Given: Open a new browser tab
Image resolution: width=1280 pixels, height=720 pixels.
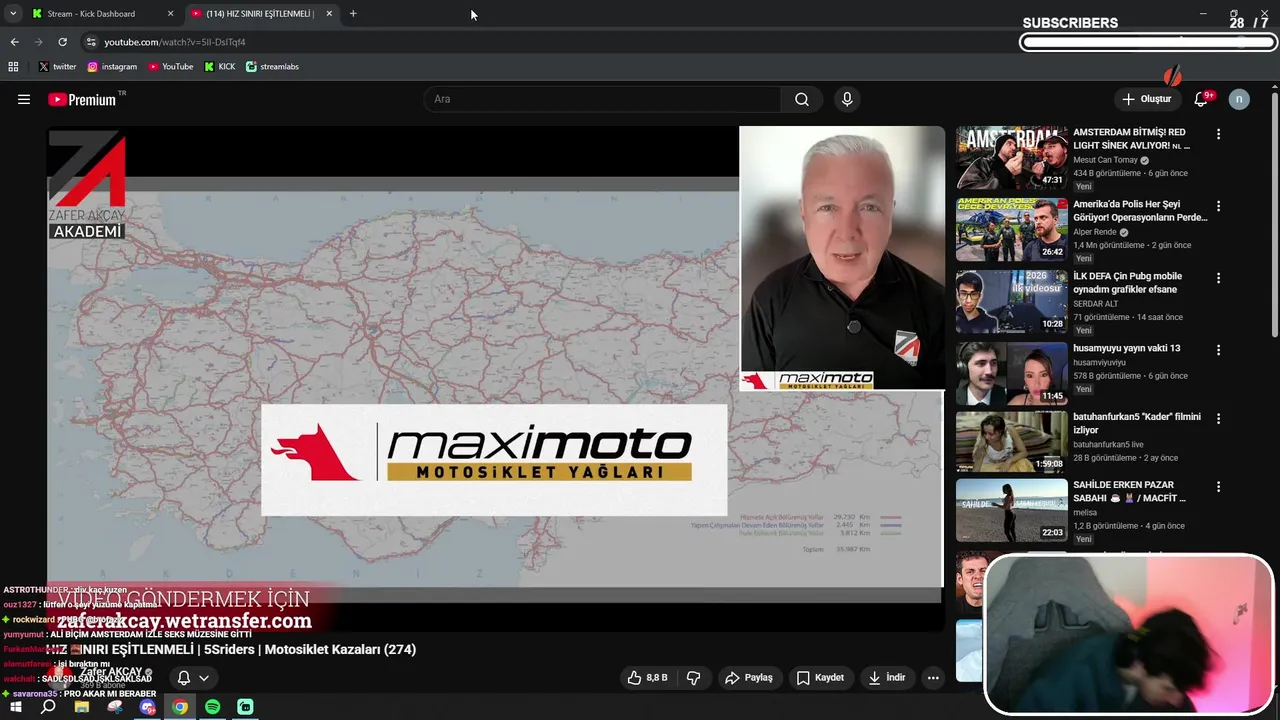Looking at the screenshot, I should click(x=353, y=14).
